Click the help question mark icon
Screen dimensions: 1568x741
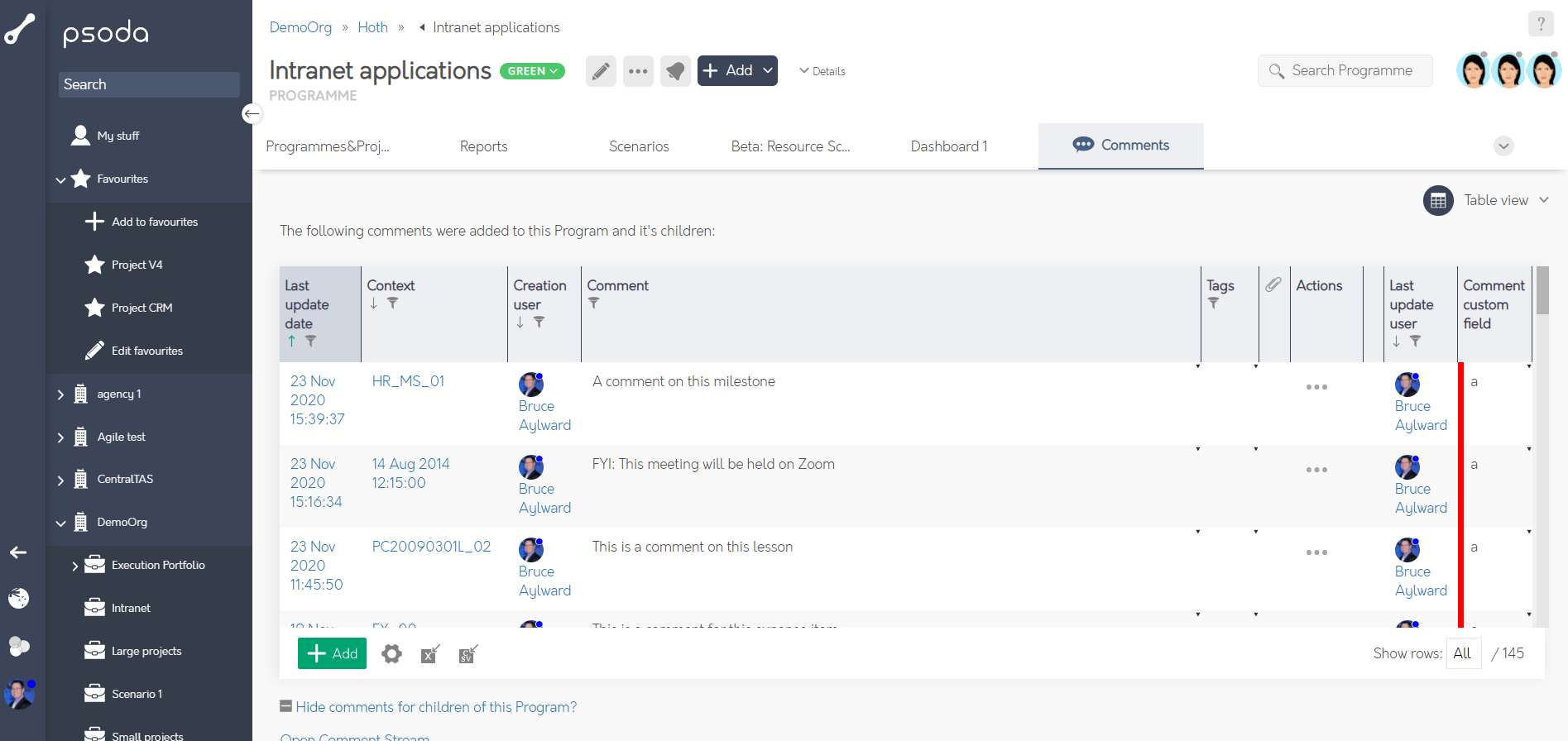(1540, 24)
